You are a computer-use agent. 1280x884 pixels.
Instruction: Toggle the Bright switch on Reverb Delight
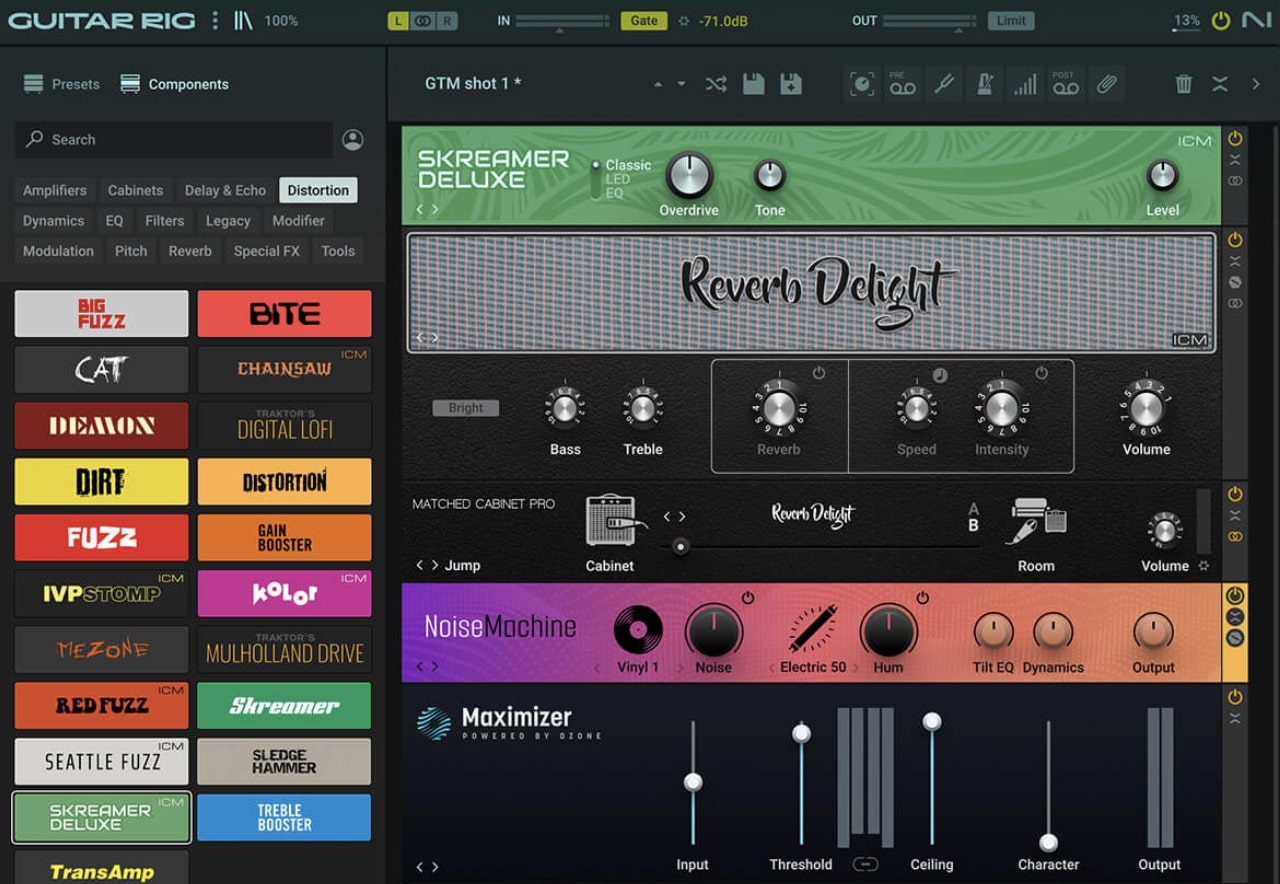tap(466, 408)
